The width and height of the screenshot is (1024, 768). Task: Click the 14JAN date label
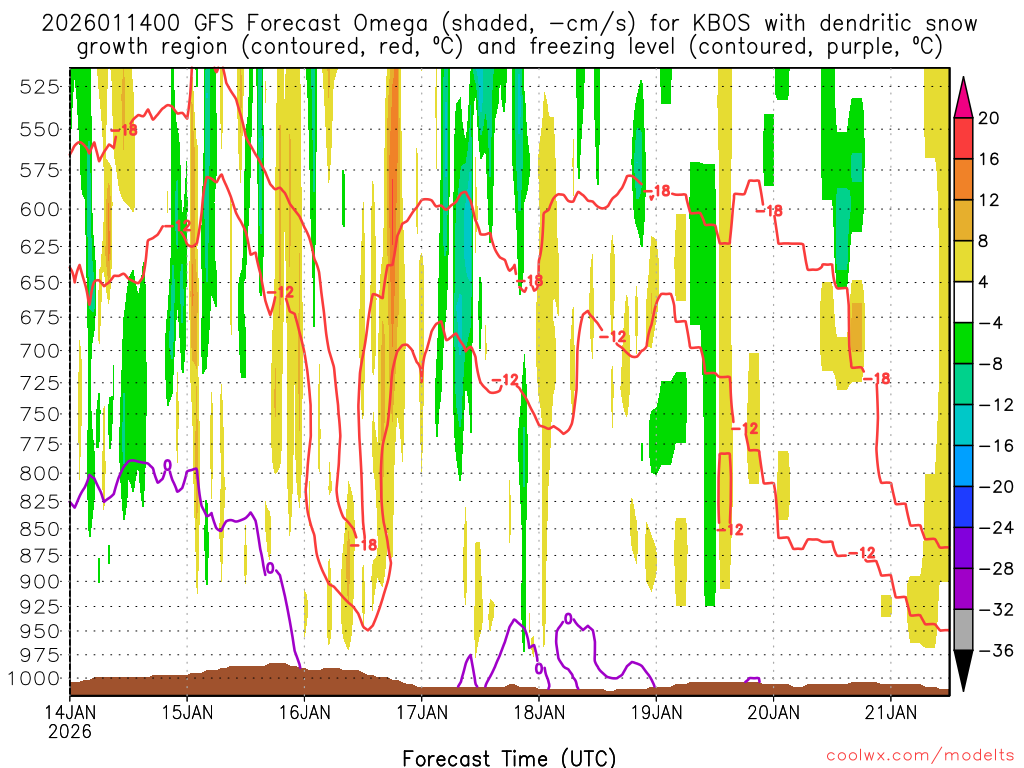pyautogui.click(x=70, y=712)
